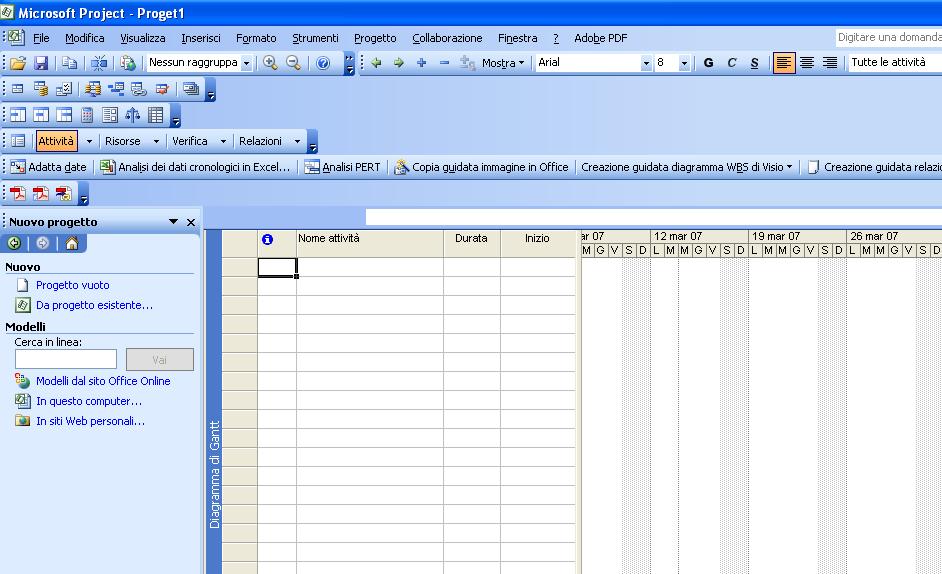Screen dimensions: 942x574
Task: Click the Cerca in linea search field
Action: click(x=65, y=359)
